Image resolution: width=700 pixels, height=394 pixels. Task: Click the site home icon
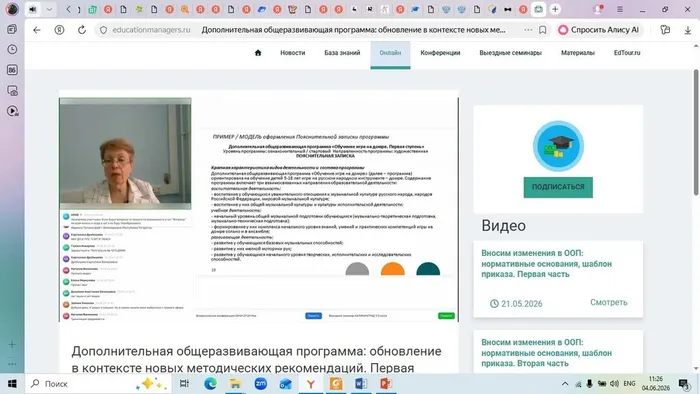click(x=258, y=53)
